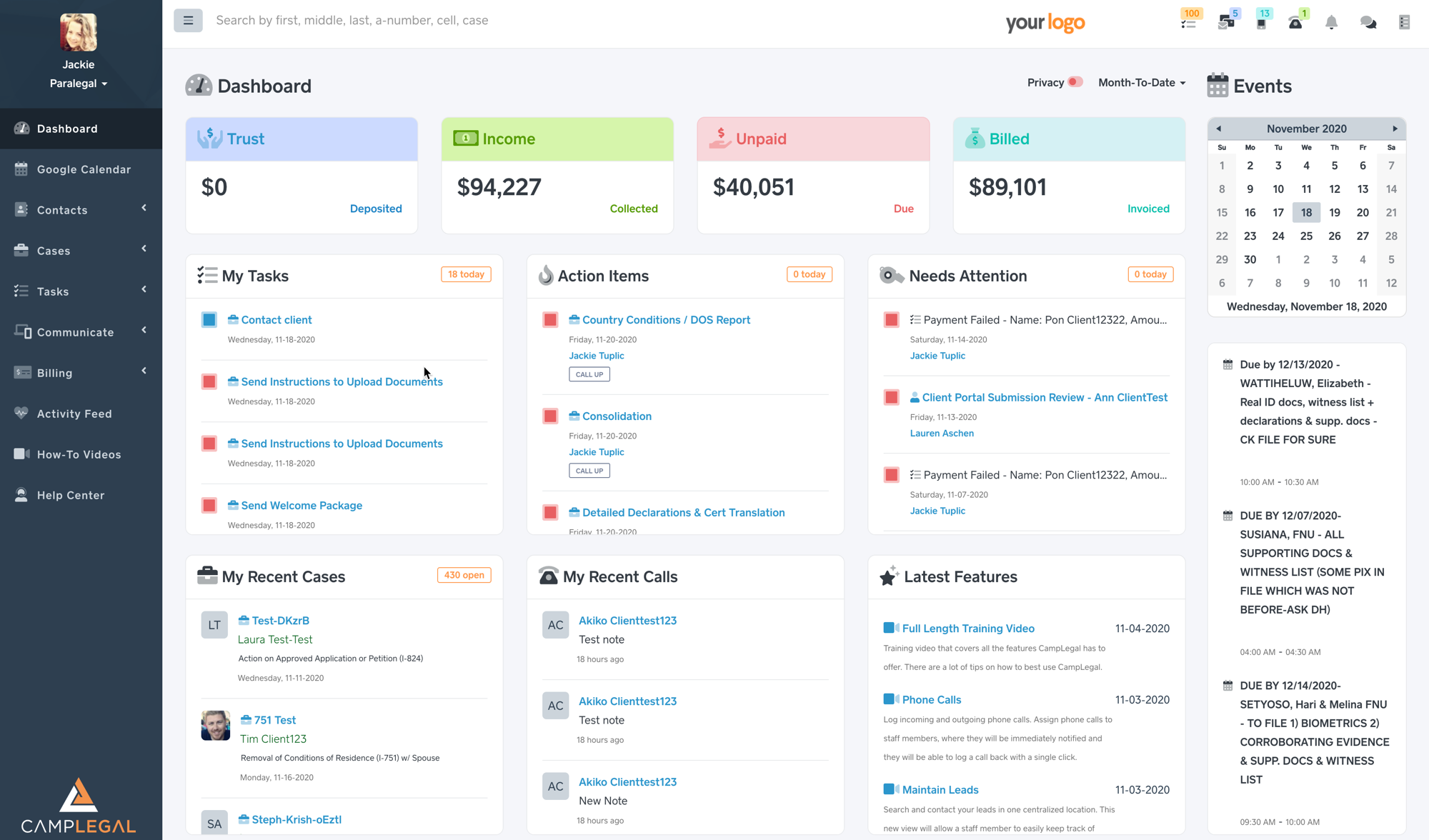
Task: Open the Month-To-Date dropdown
Action: pyautogui.click(x=1141, y=82)
